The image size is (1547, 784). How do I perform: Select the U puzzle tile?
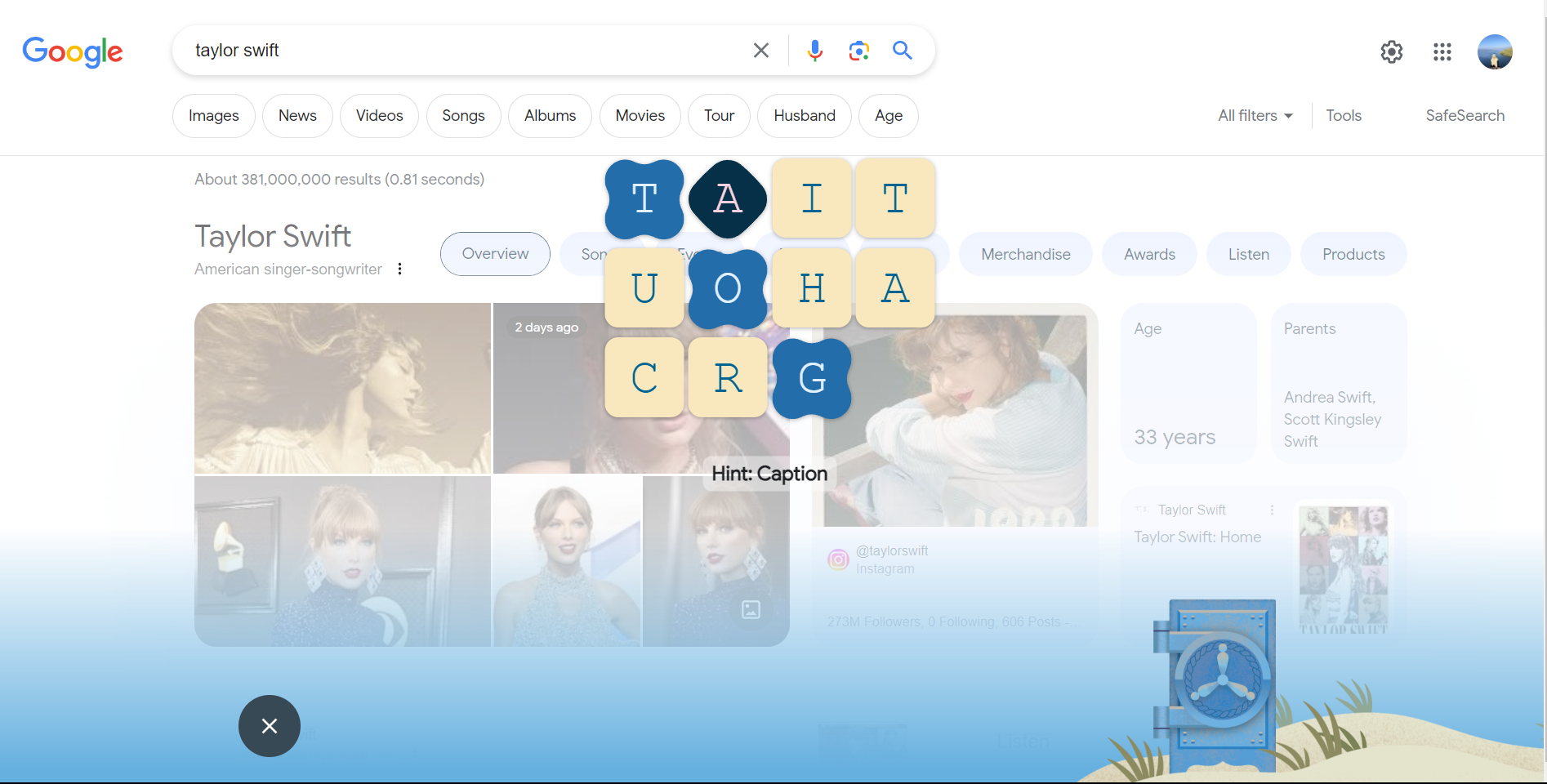click(x=644, y=288)
